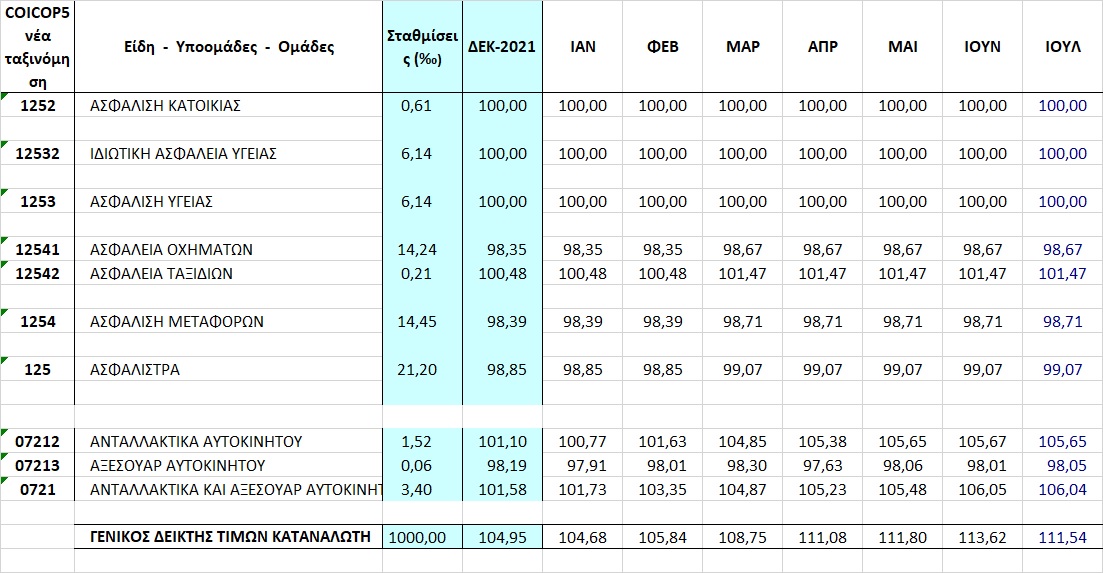1103x573 pixels.
Task: Click the ΜΑΡ value 108,75
Action: tap(743, 537)
